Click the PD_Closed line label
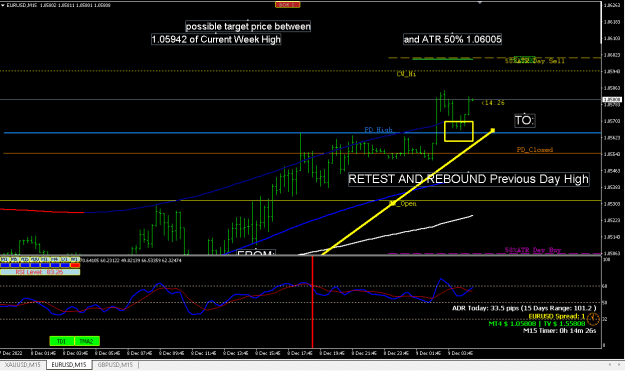625x371 pixels. pos(535,150)
